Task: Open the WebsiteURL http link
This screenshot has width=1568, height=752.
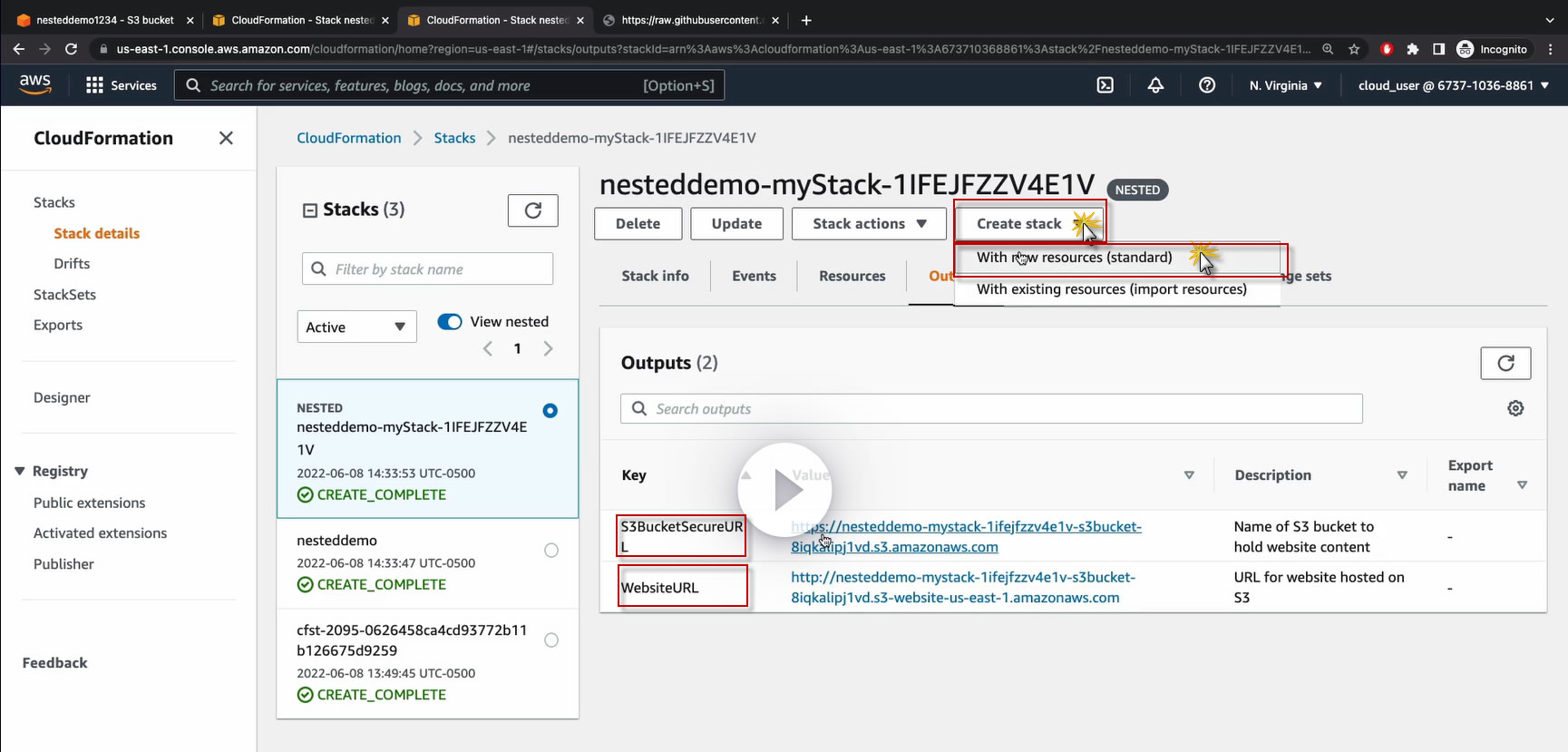Action: [x=963, y=587]
